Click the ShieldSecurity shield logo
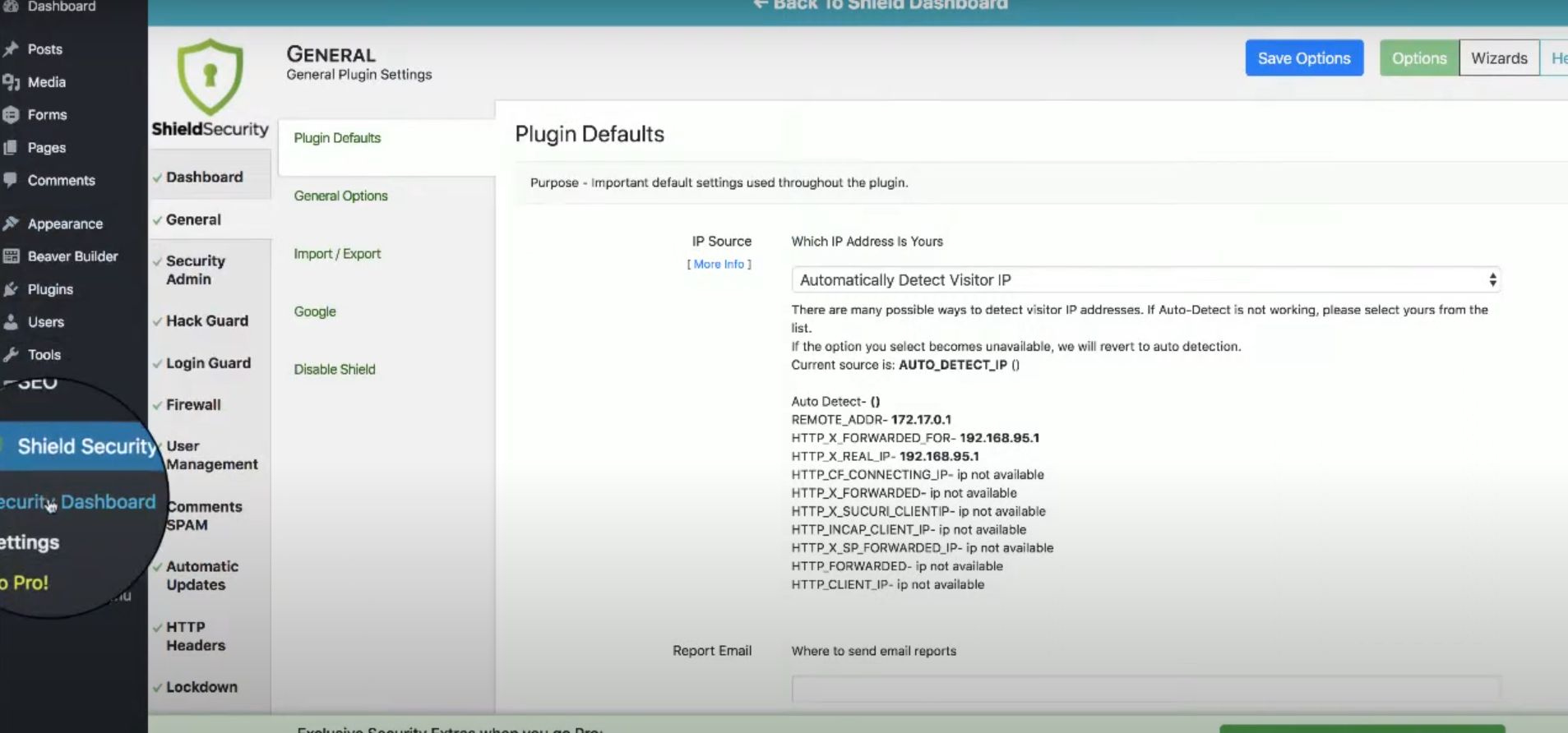 coord(210,76)
